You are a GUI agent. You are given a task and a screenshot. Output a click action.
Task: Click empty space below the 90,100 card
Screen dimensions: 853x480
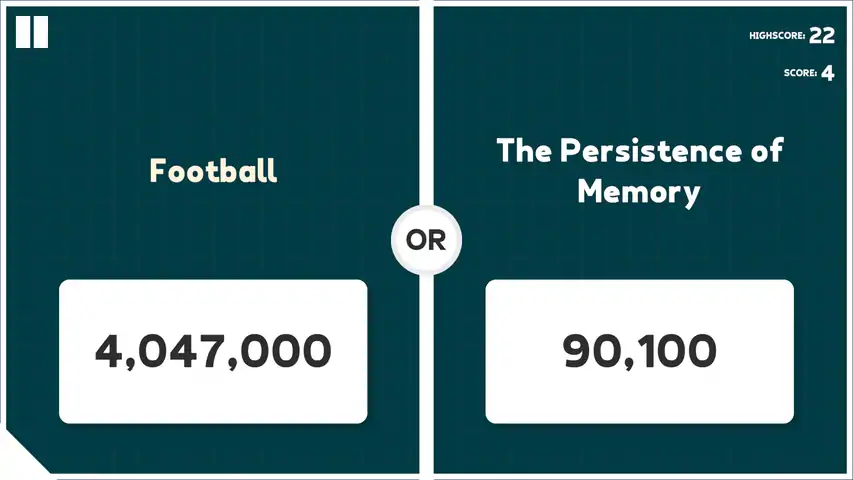[640, 447]
